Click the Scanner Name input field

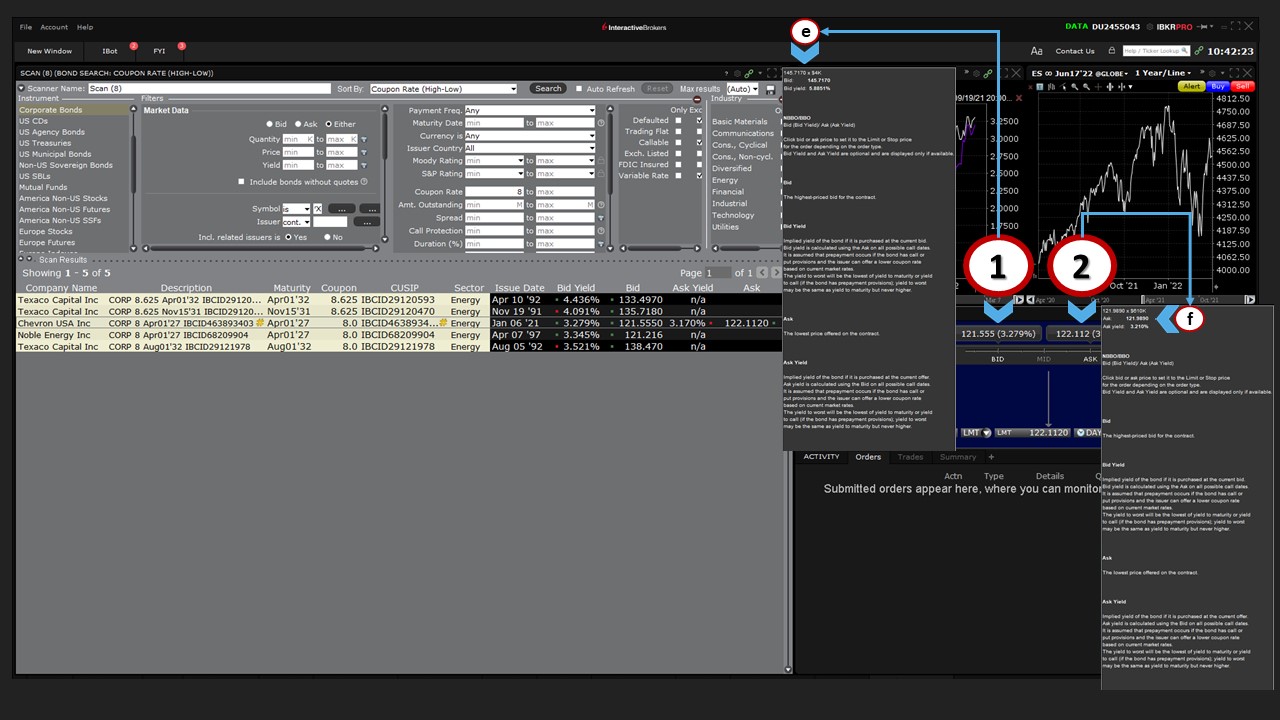[x=209, y=89]
